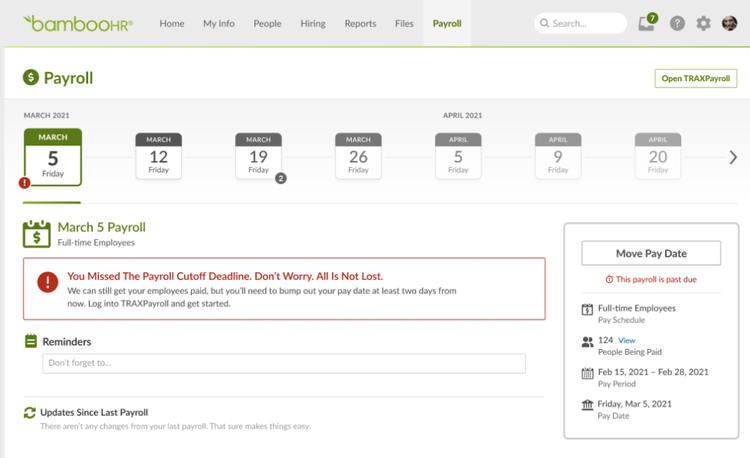The width and height of the screenshot is (750, 458).
Task: Click the Move Pay Date button
Action: (x=651, y=253)
